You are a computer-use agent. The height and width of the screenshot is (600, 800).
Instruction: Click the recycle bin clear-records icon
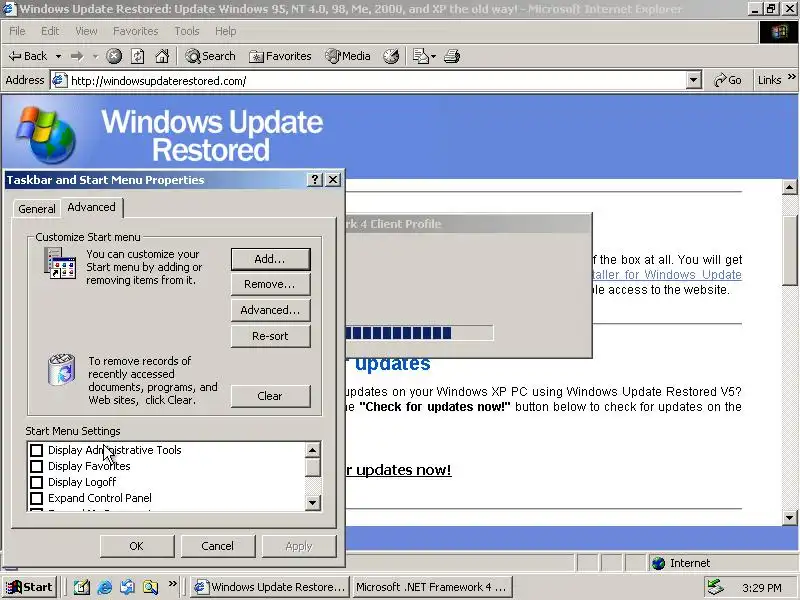click(61, 369)
